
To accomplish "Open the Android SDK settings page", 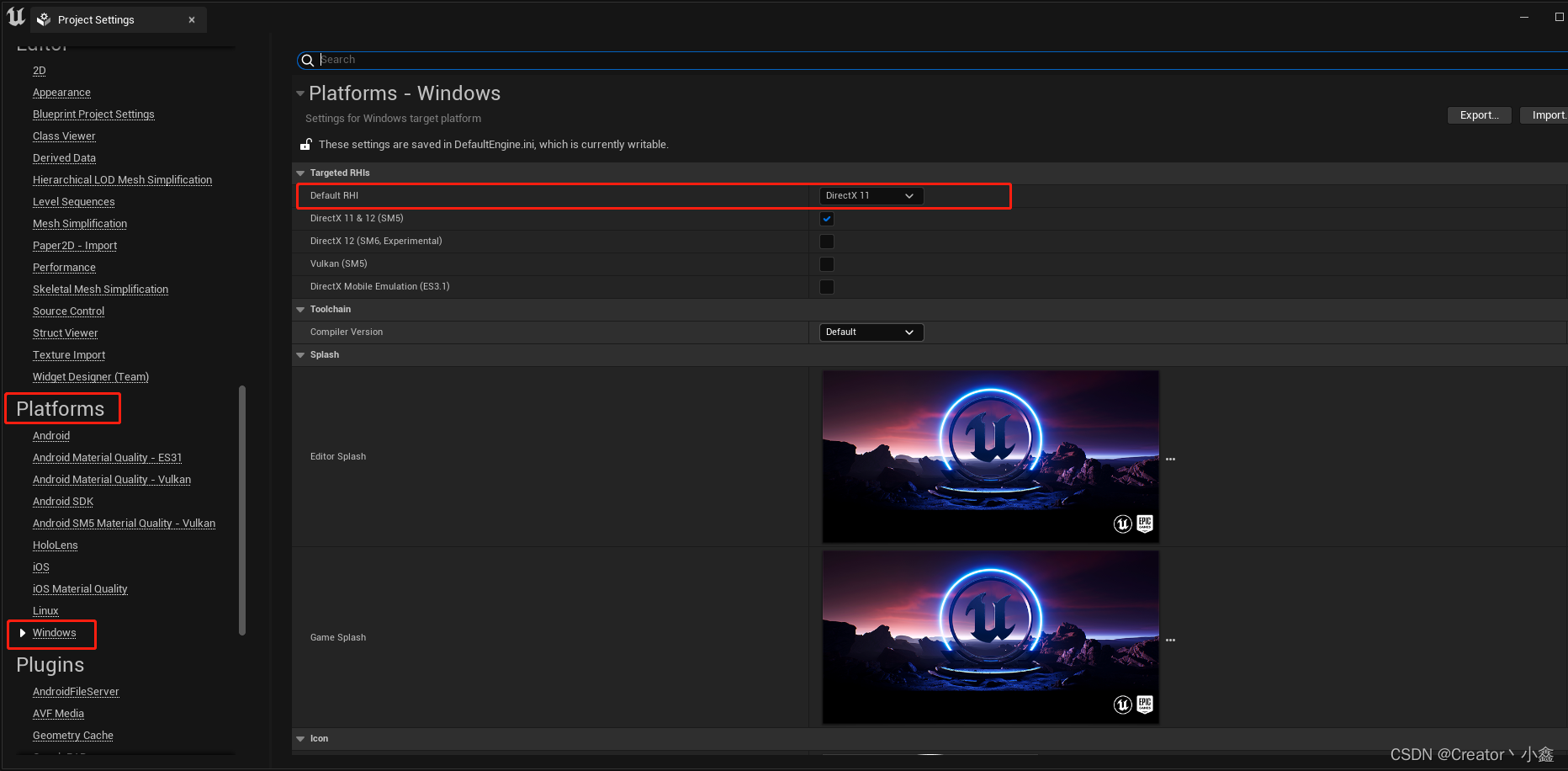I will tap(62, 501).
